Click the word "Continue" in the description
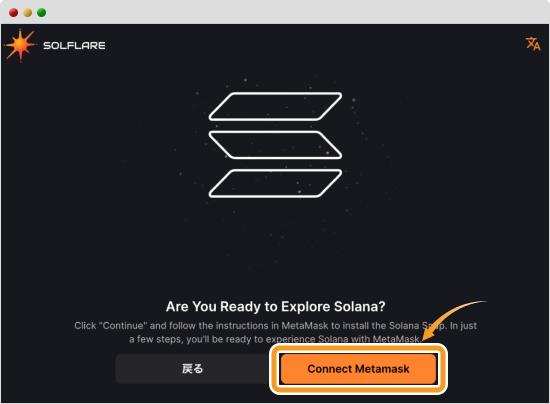This screenshot has height=404, width=550. [x=123, y=326]
